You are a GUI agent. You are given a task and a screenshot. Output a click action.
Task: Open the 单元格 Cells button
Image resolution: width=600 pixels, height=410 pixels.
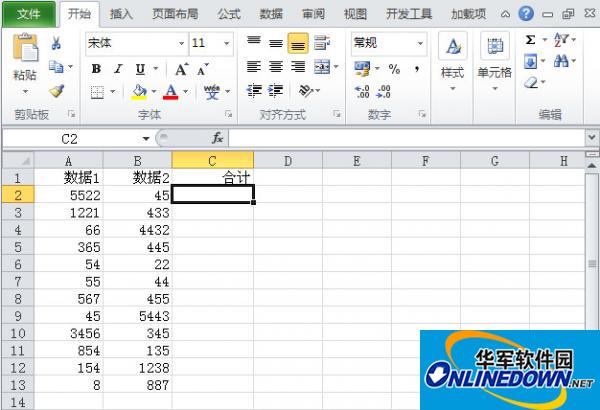pos(494,63)
